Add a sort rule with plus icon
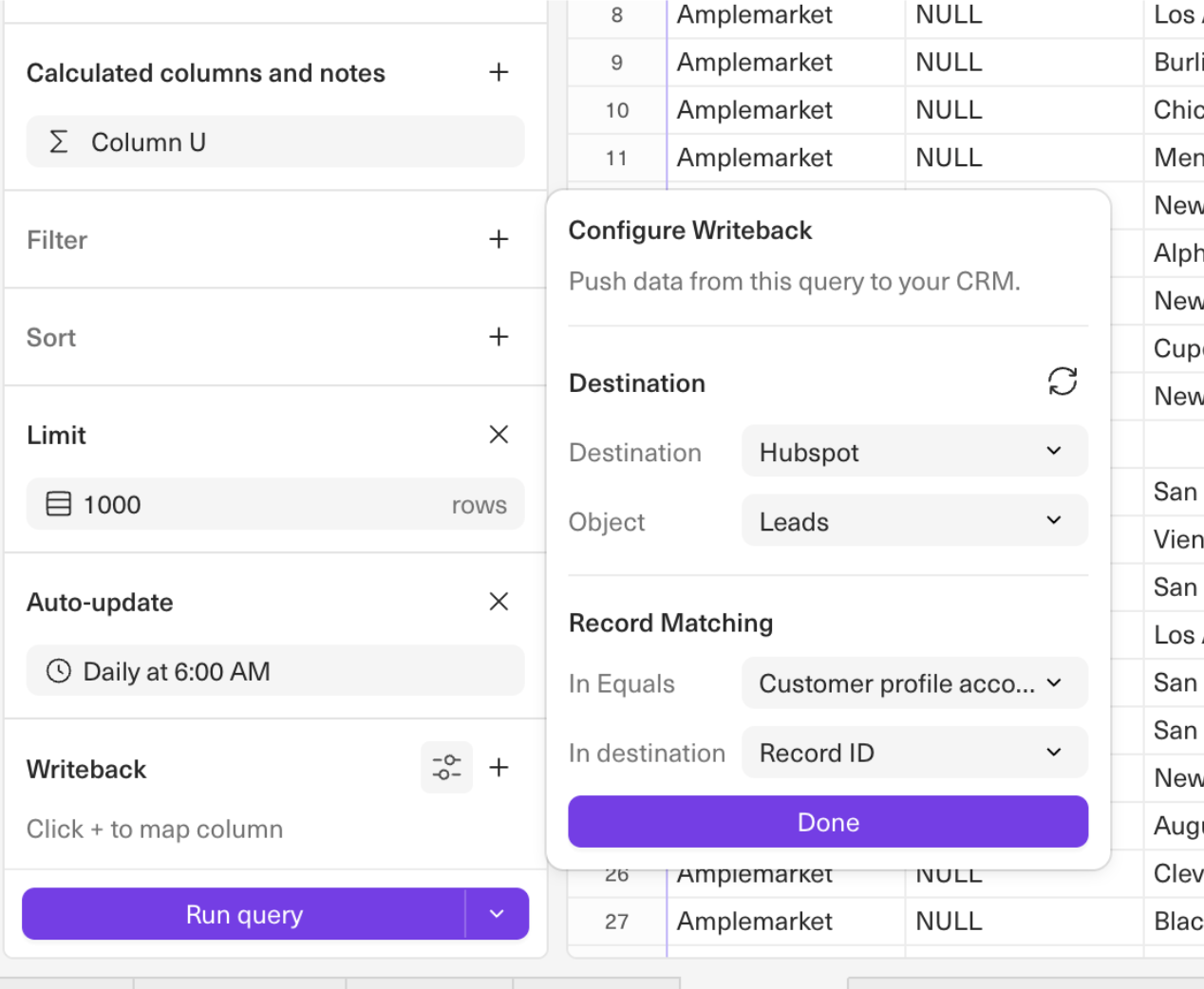 tap(499, 337)
